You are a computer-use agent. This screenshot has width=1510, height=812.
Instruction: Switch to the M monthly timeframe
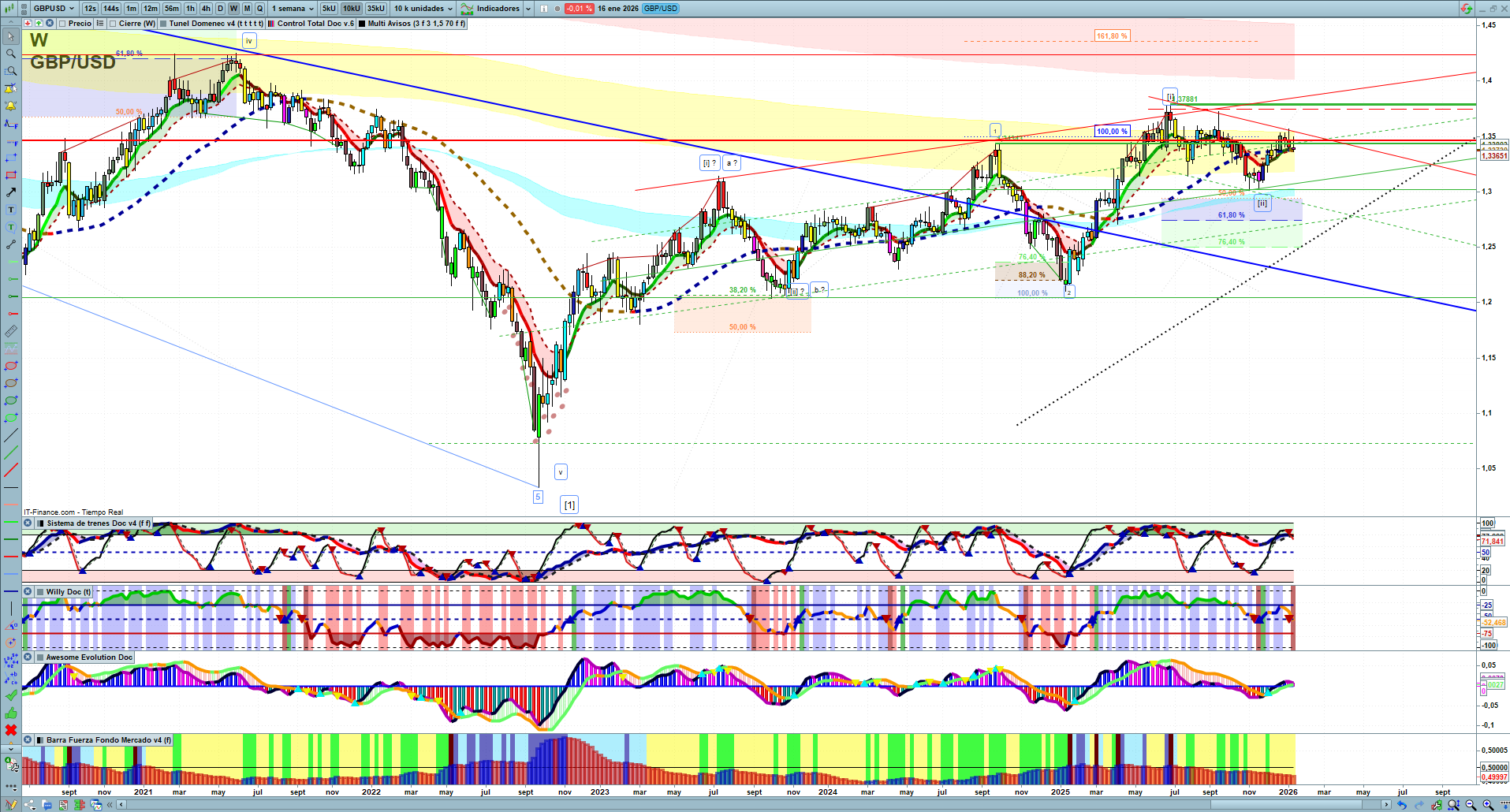247,9
